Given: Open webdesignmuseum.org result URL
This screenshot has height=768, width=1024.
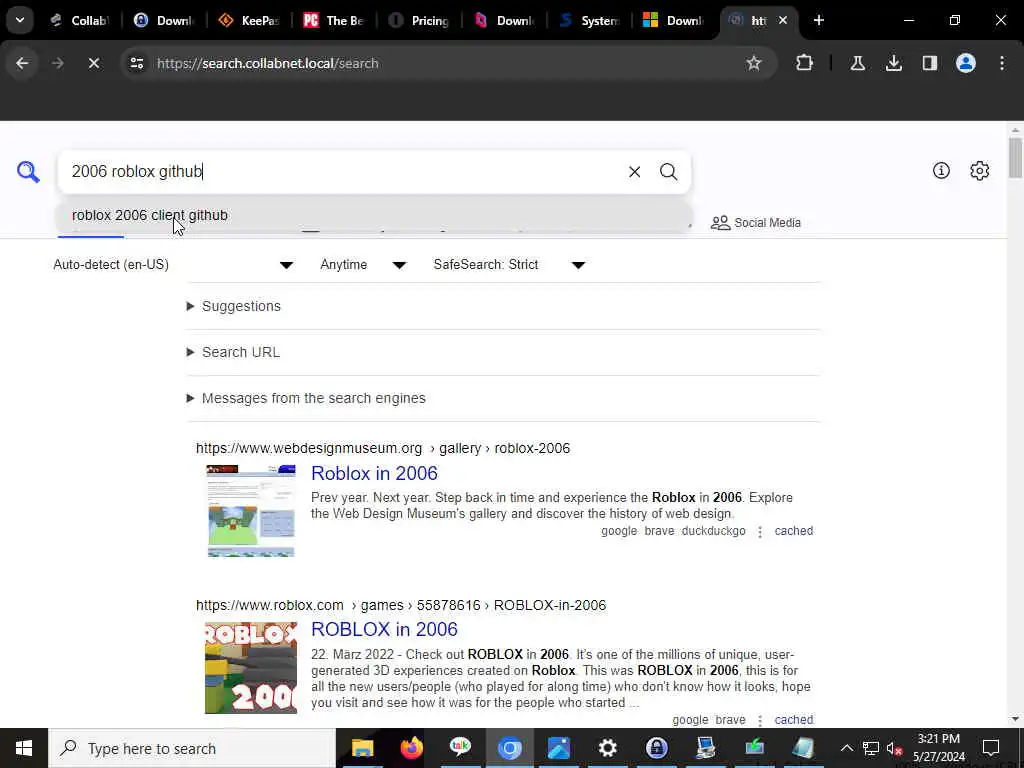Looking at the screenshot, I should pyautogui.click(x=383, y=449).
